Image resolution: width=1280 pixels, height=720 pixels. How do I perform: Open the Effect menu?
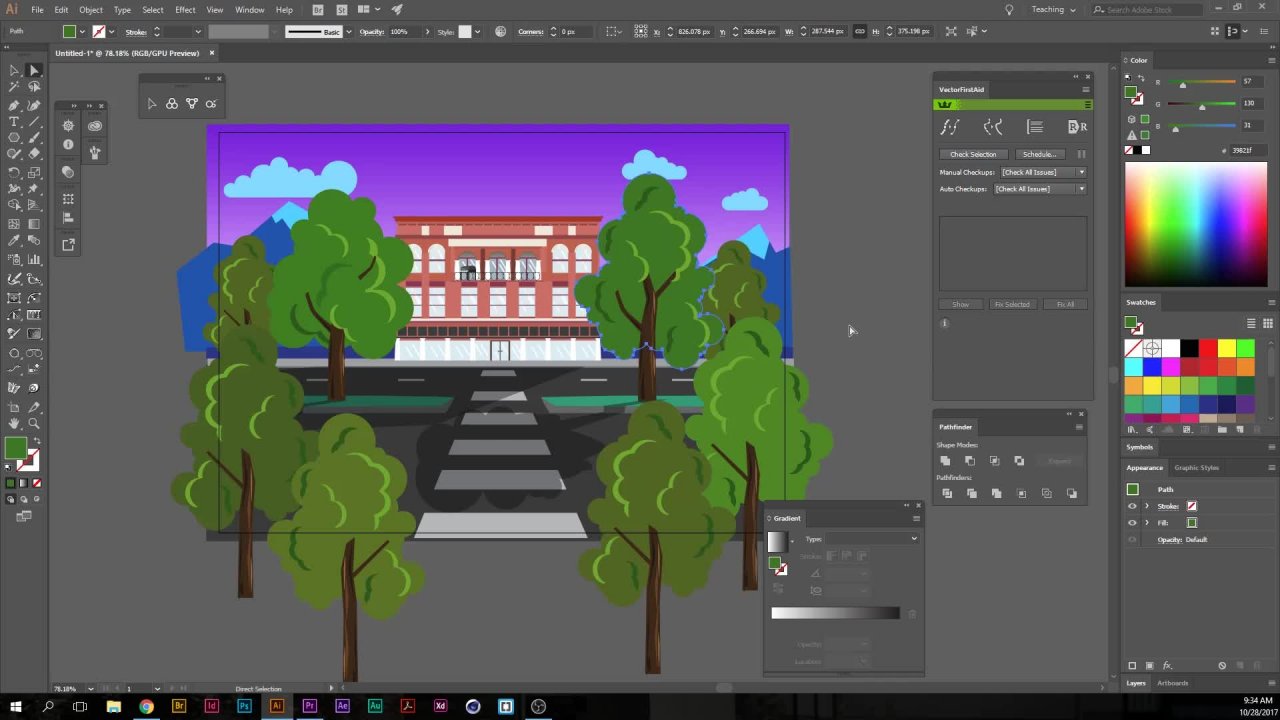click(x=185, y=10)
